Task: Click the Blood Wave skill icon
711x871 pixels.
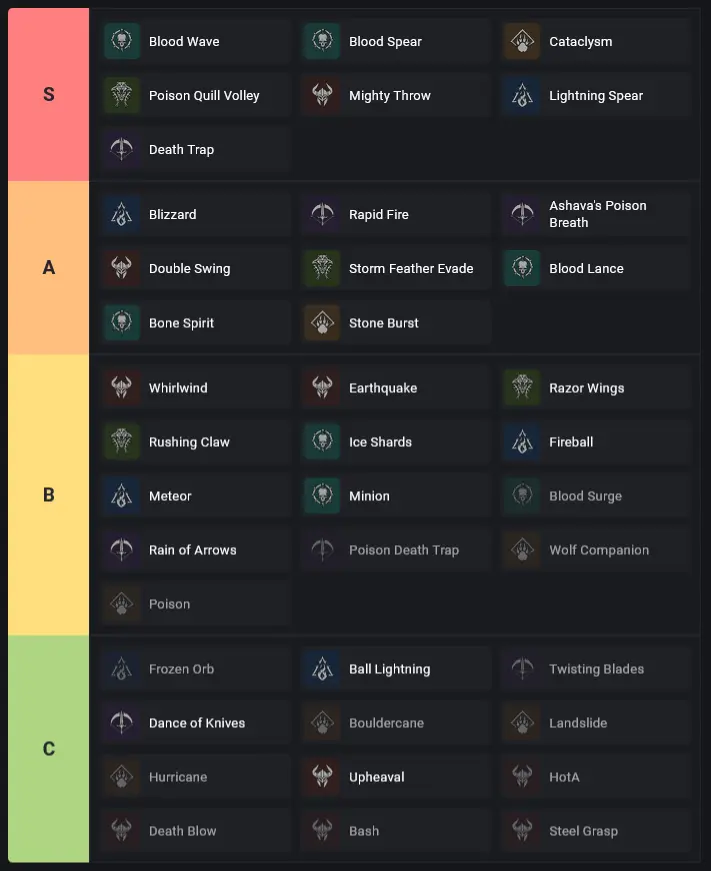Action: [x=121, y=42]
